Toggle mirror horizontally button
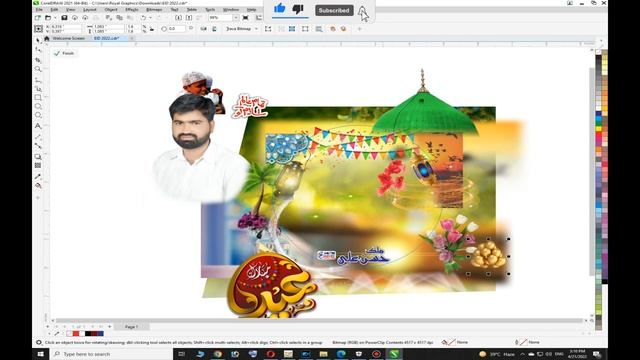640x360 pixels. (203, 29)
